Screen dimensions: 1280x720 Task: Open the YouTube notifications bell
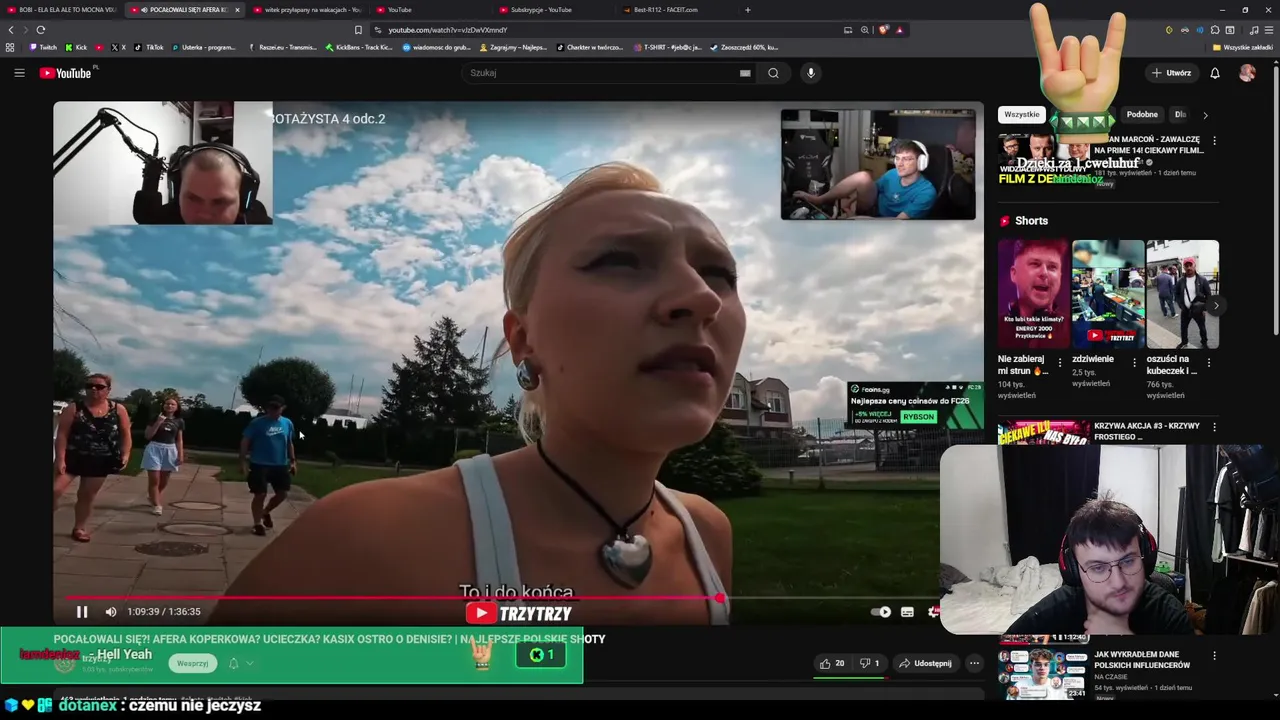tap(1215, 73)
